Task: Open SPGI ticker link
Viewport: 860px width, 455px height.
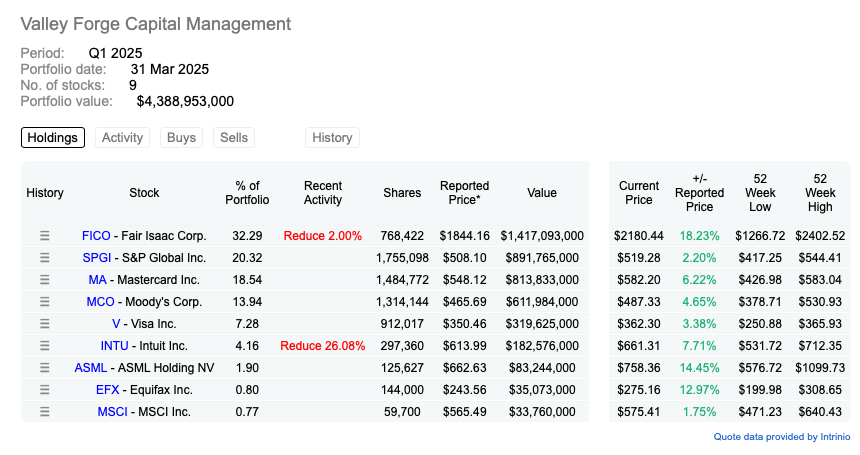Action: tap(97, 258)
